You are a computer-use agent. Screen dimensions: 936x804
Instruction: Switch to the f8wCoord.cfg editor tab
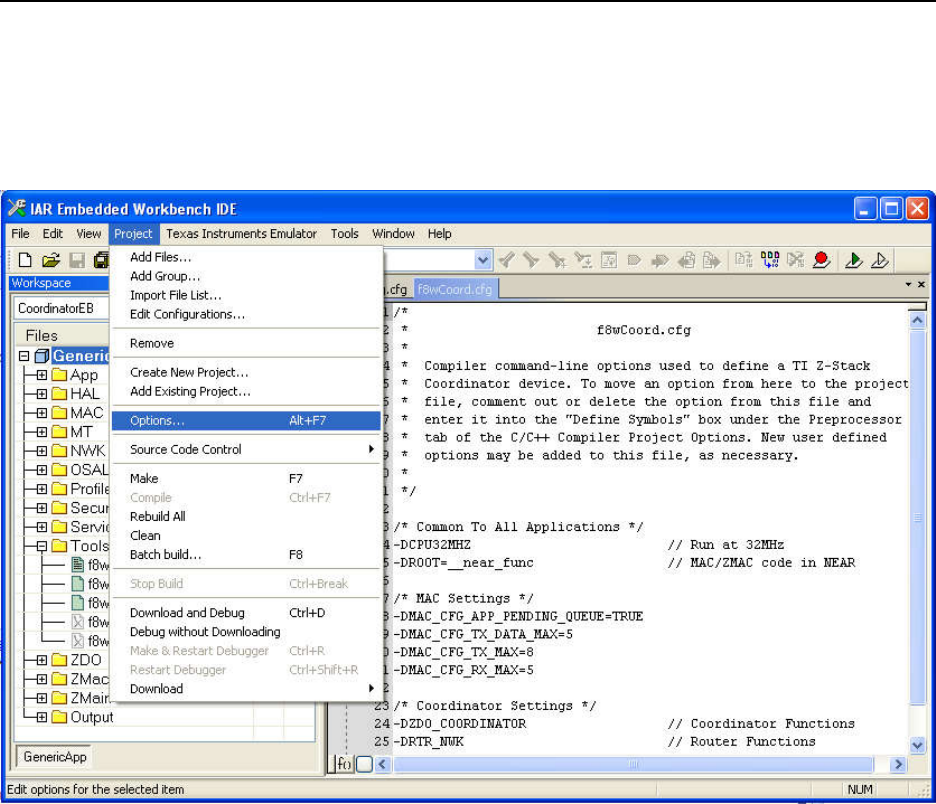click(x=454, y=289)
